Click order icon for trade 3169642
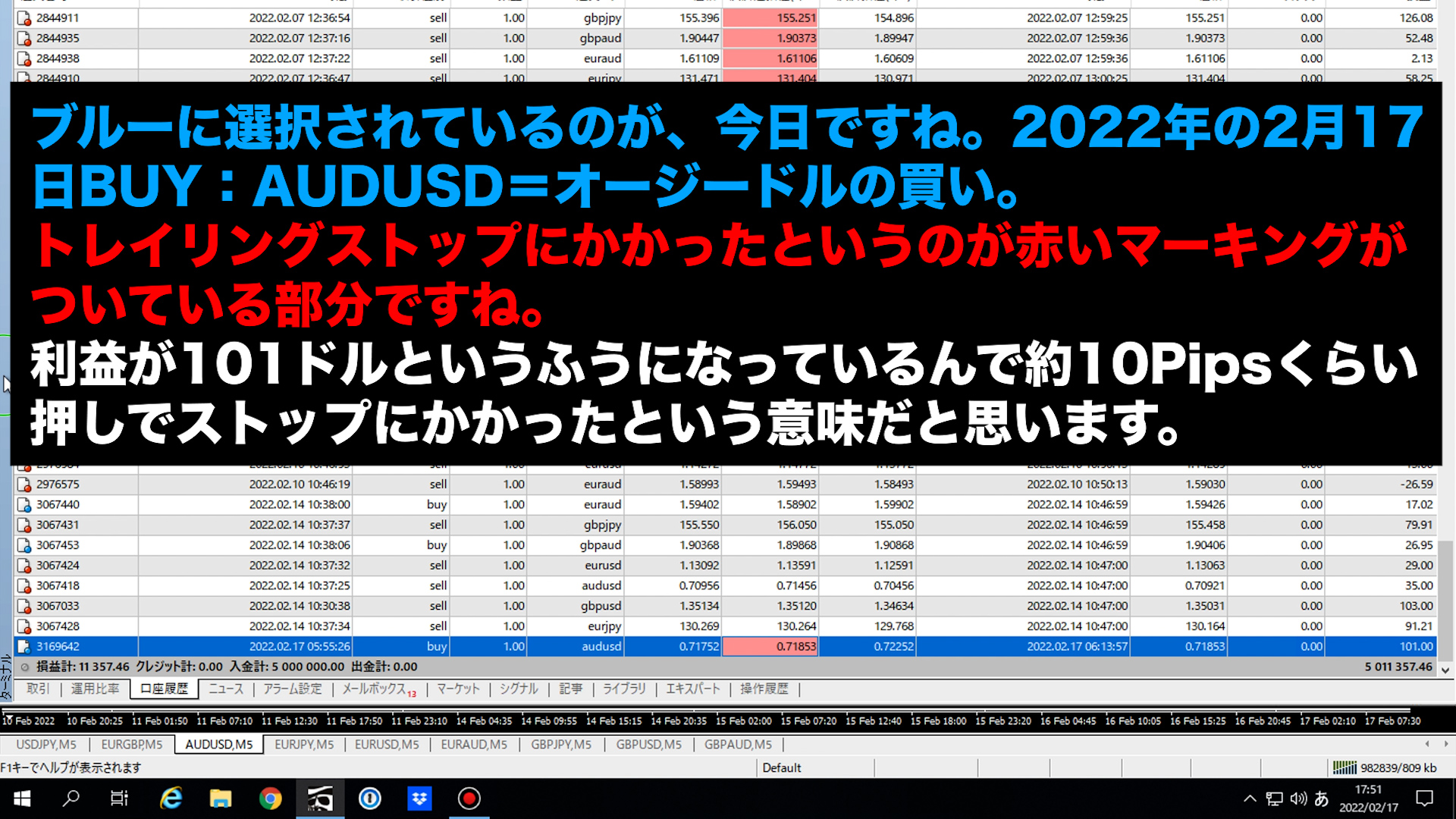The width and height of the screenshot is (1456, 819). pyautogui.click(x=24, y=647)
